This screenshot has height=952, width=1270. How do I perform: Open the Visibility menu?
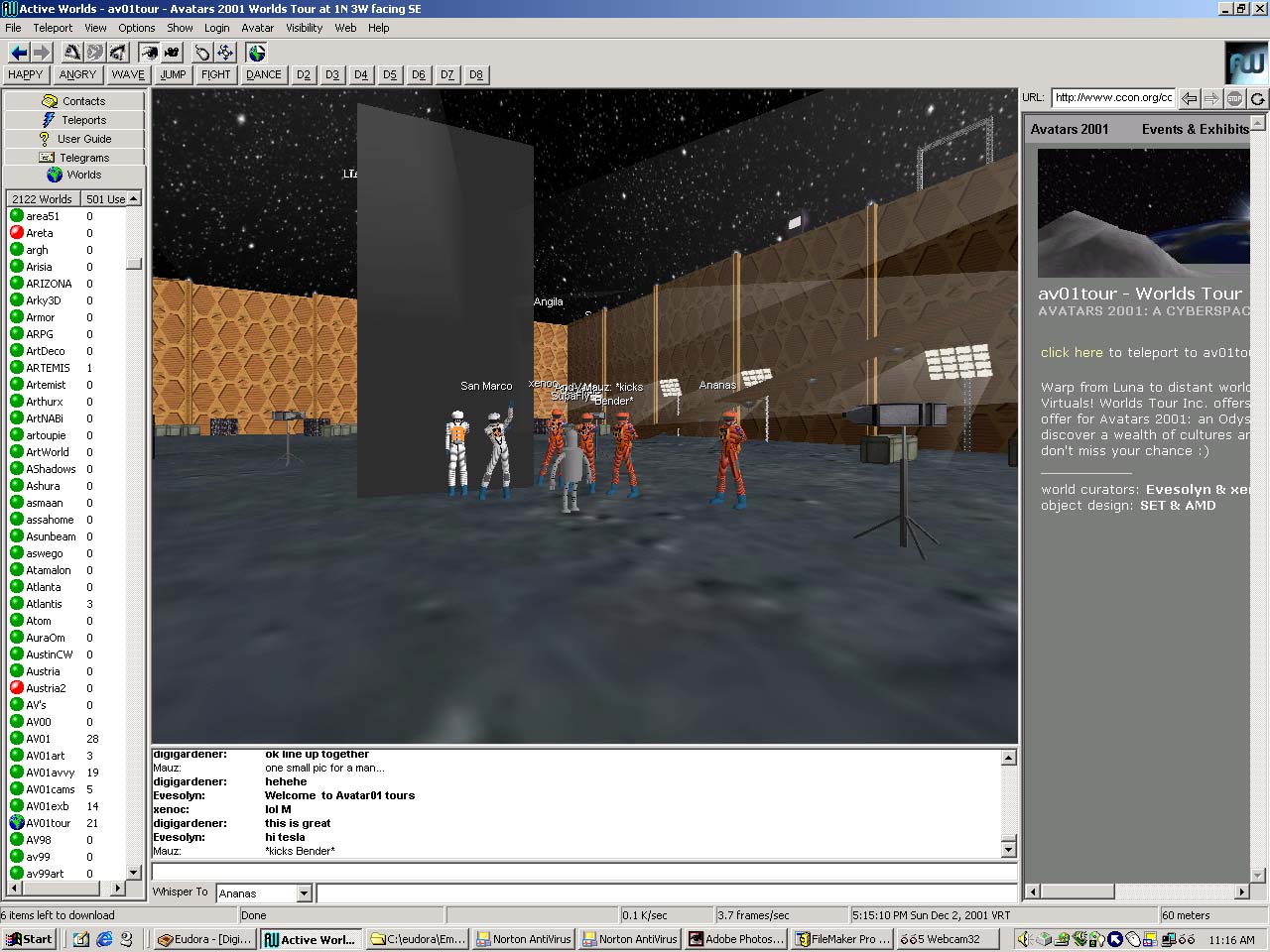click(x=304, y=28)
